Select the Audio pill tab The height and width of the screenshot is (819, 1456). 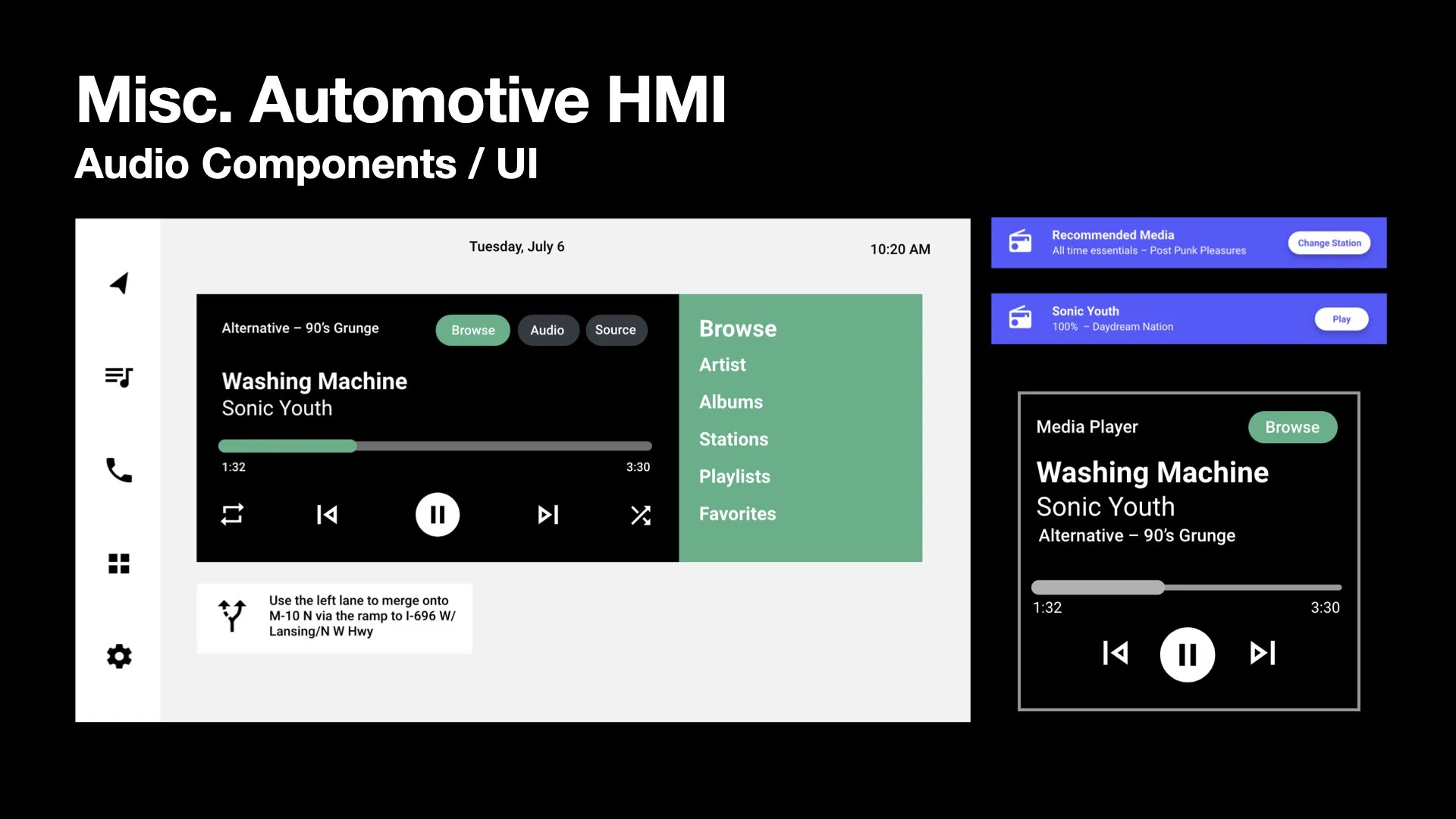tap(547, 330)
